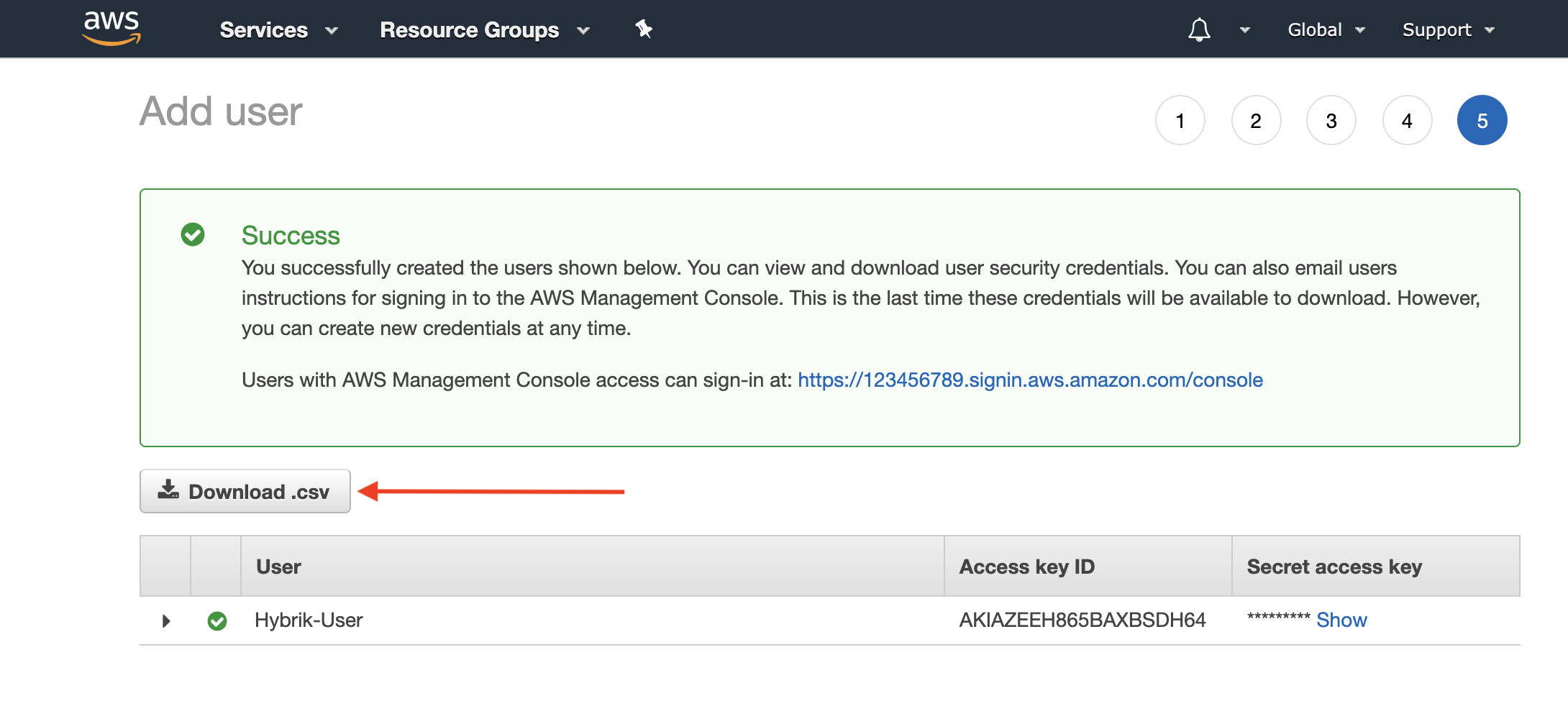
Task: Expand the dropdown arrow beside the bell
Action: [x=1245, y=31]
